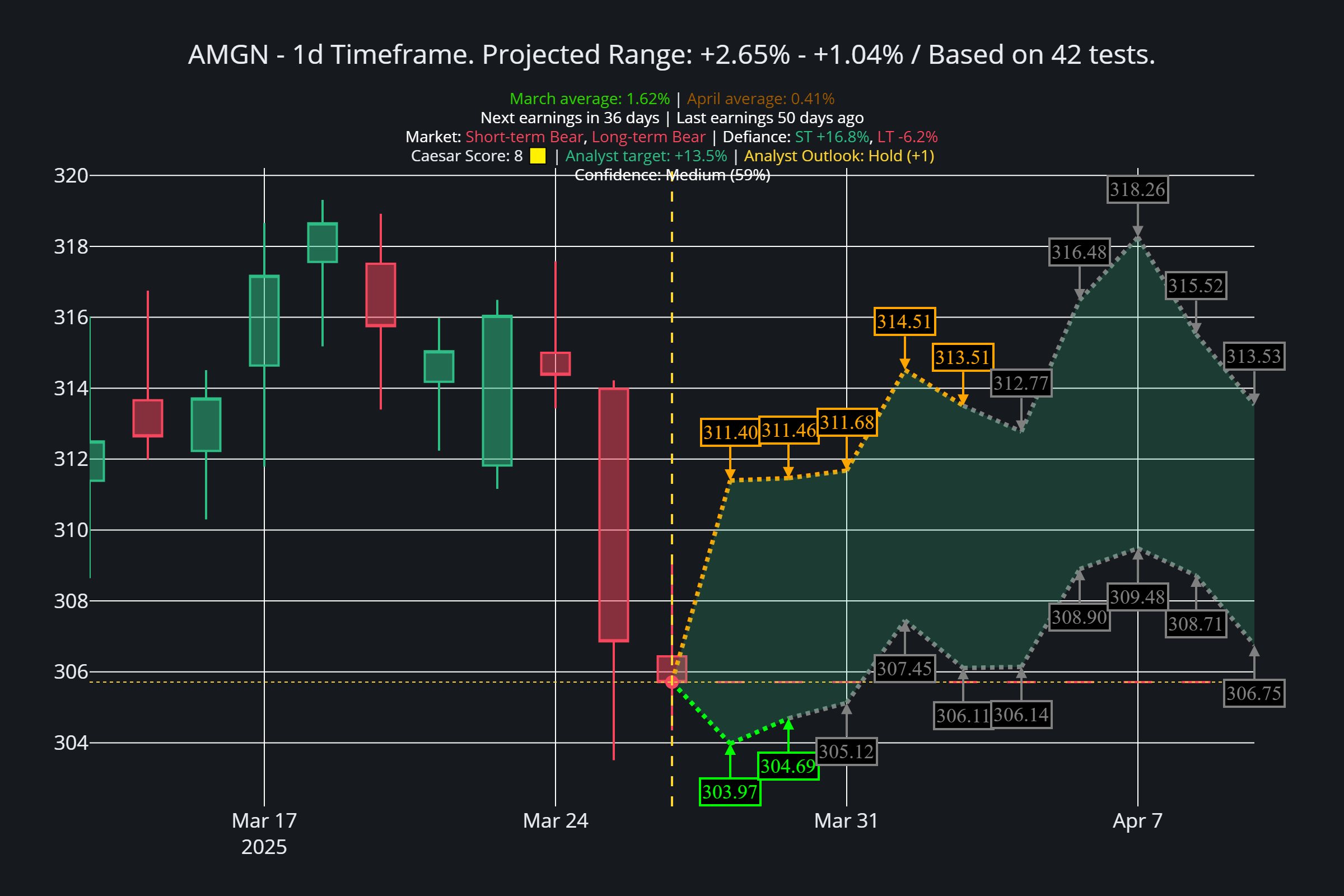
Task: Click the 305.12 price label
Action: (846, 752)
